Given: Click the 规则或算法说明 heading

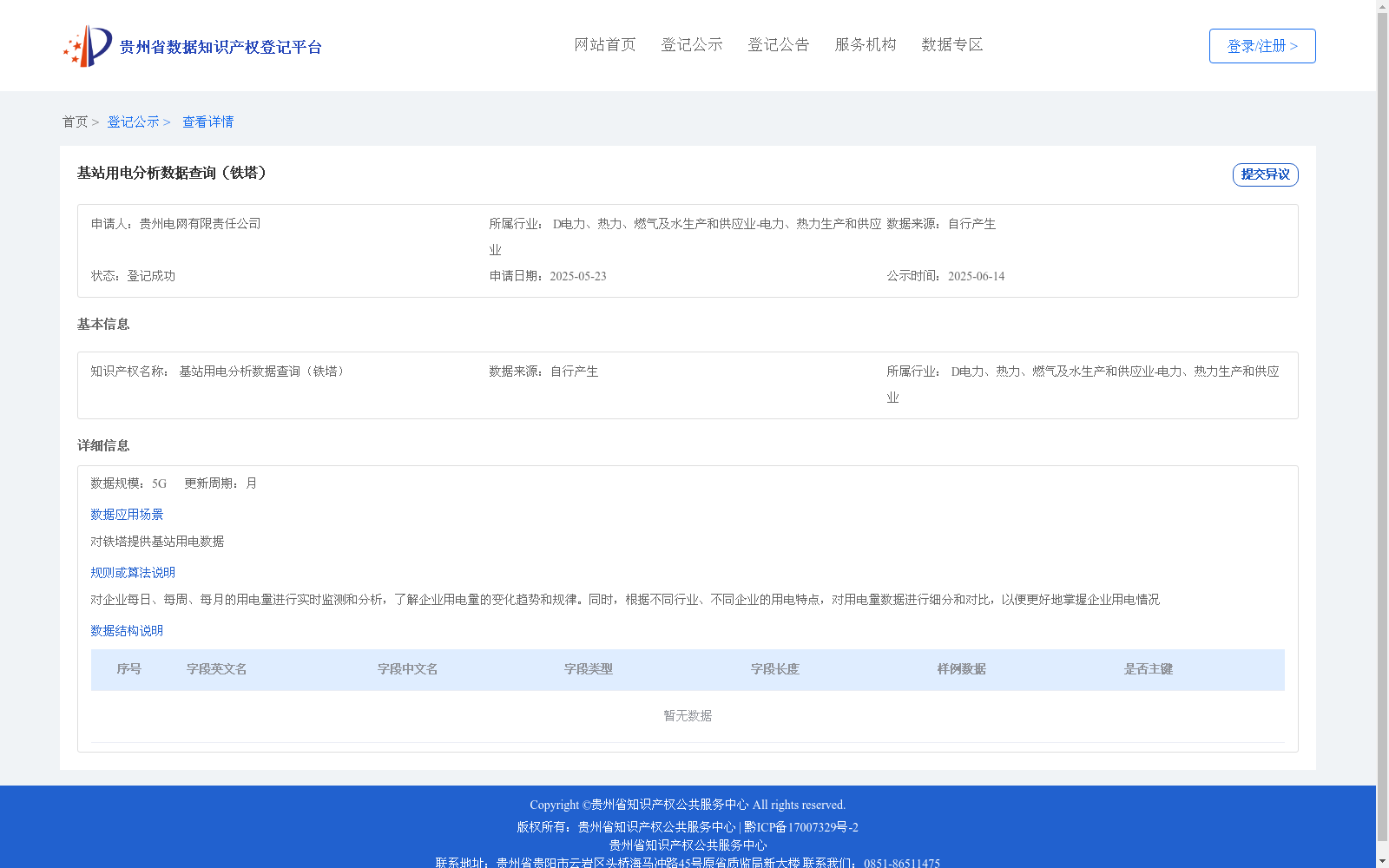Looking at the screenshot, I should 133,573.
